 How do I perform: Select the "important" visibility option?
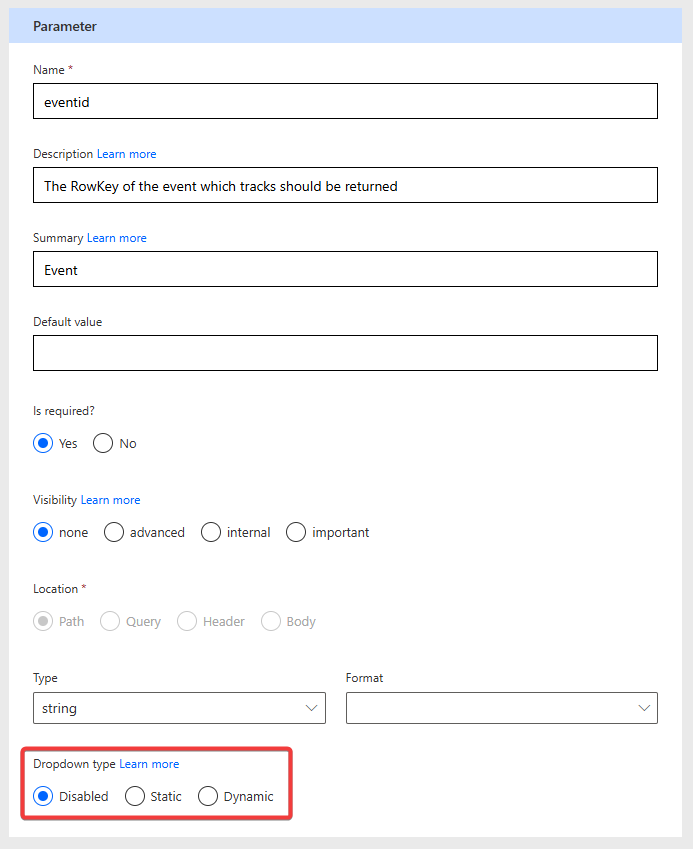[x=296, y=532]
